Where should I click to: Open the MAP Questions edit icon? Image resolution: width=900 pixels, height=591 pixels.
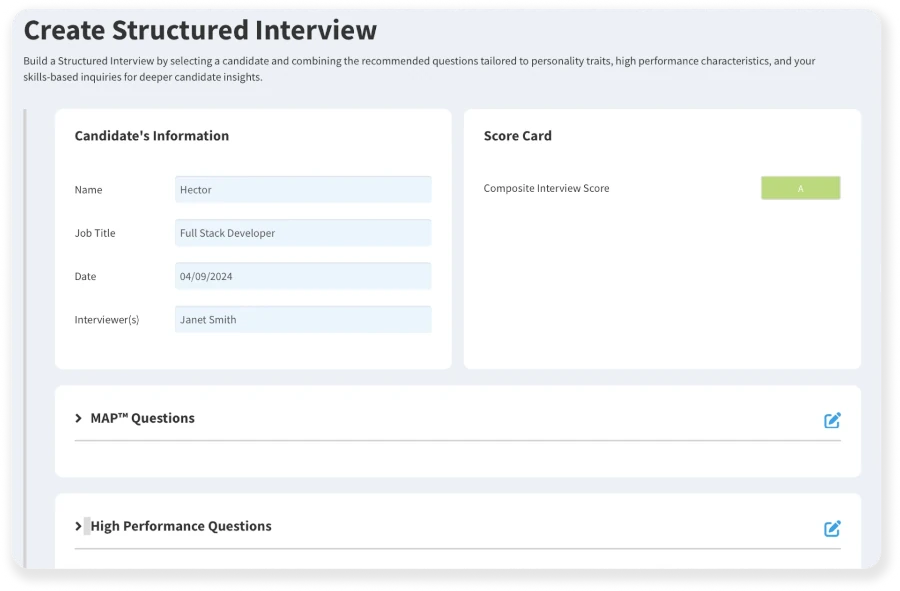pos(832,420)
